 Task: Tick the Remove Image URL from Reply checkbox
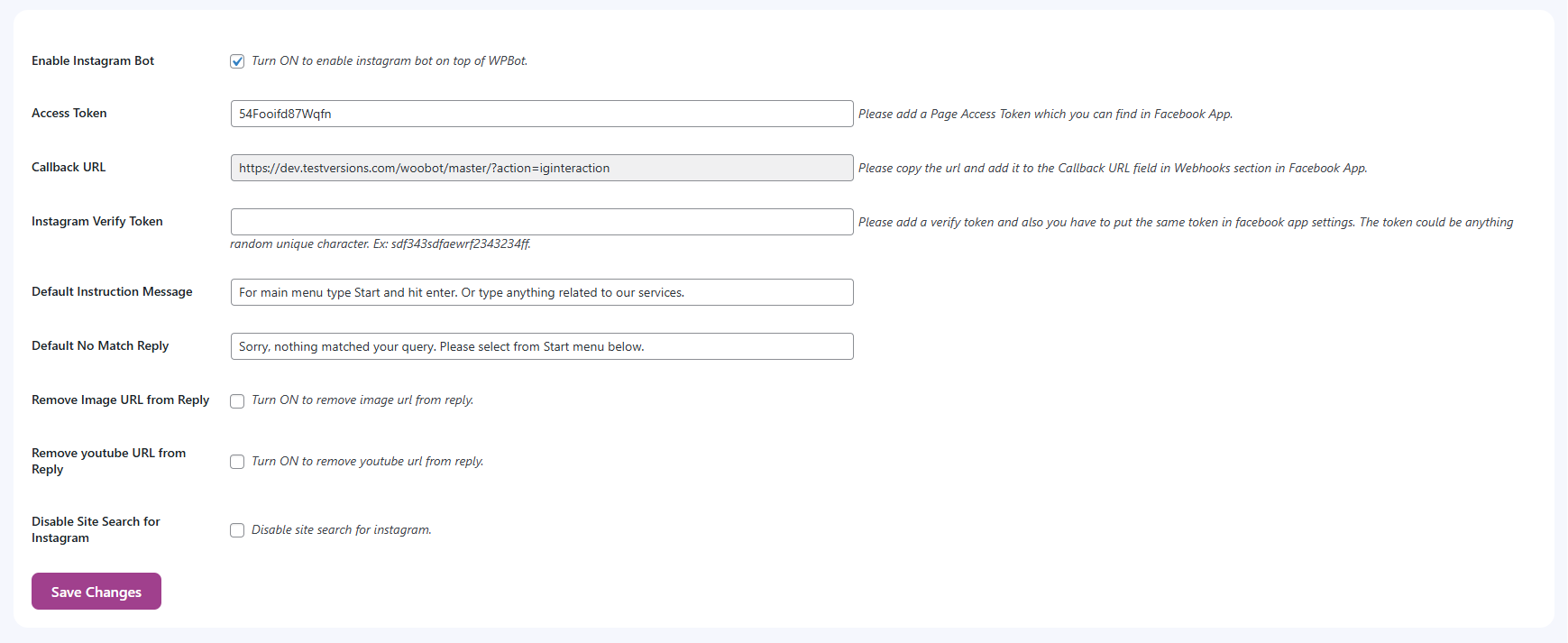237,401
